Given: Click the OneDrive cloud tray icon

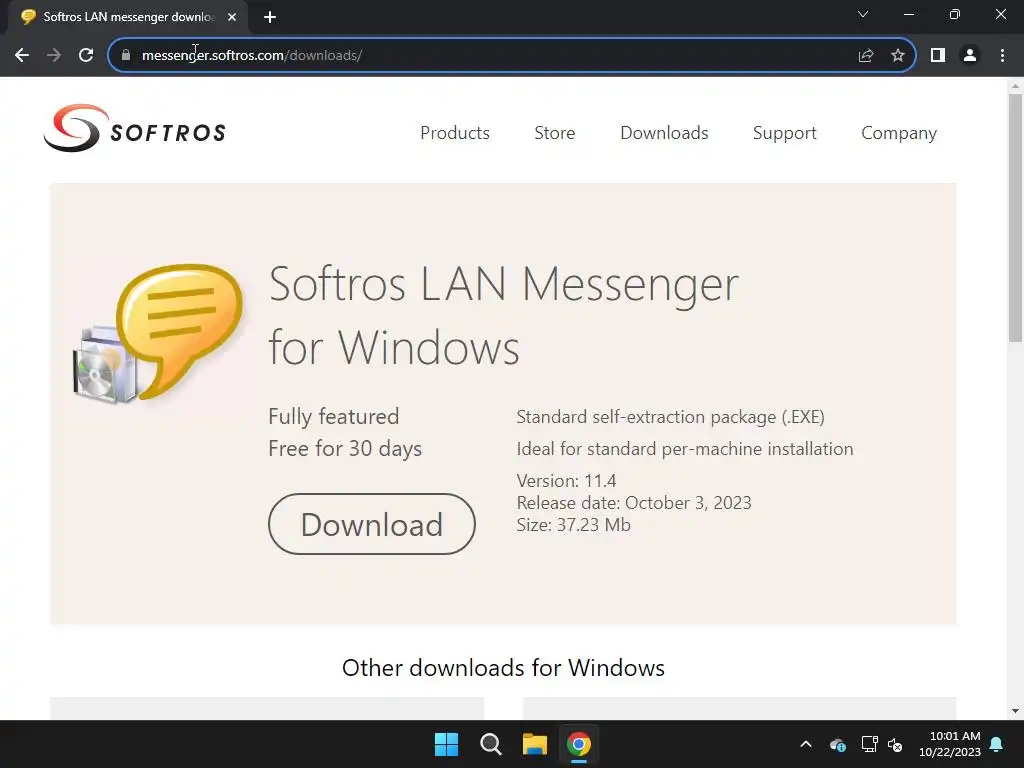Looking at the screenshot, I should click(x=837, y=744).
